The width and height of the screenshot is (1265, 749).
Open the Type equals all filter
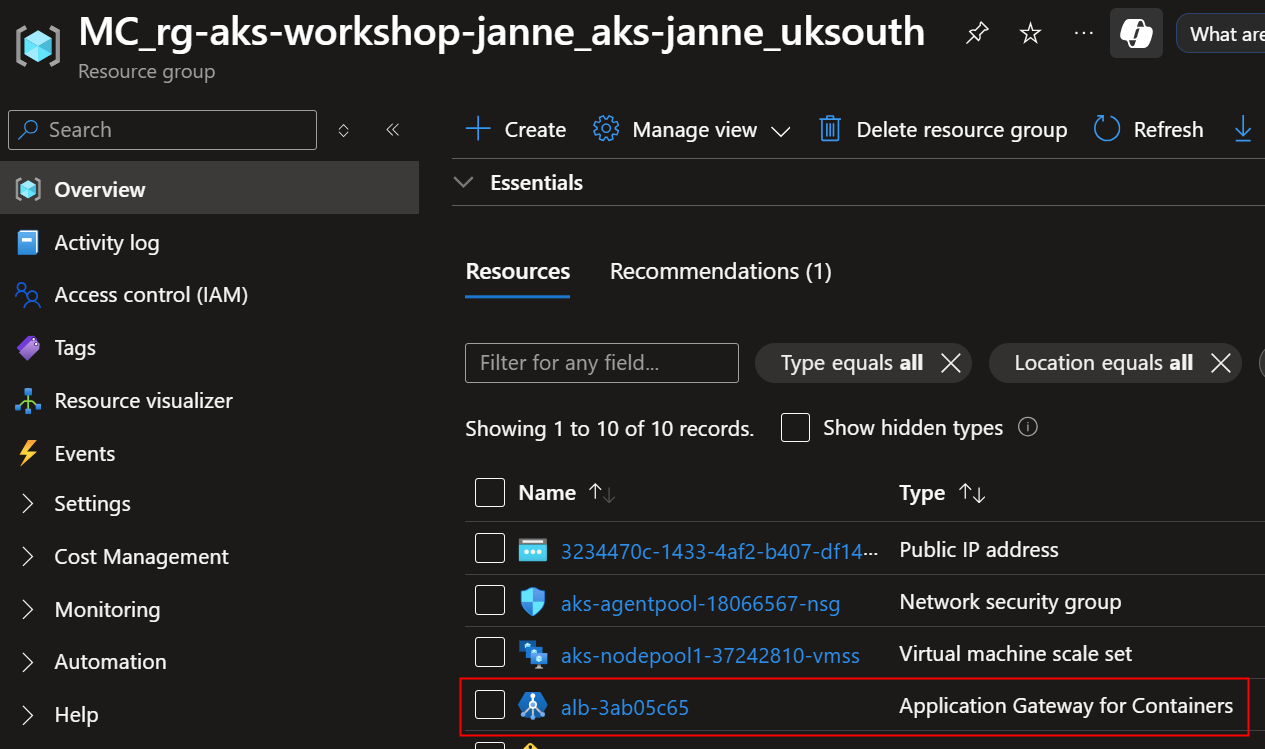[x=852, y=363]
